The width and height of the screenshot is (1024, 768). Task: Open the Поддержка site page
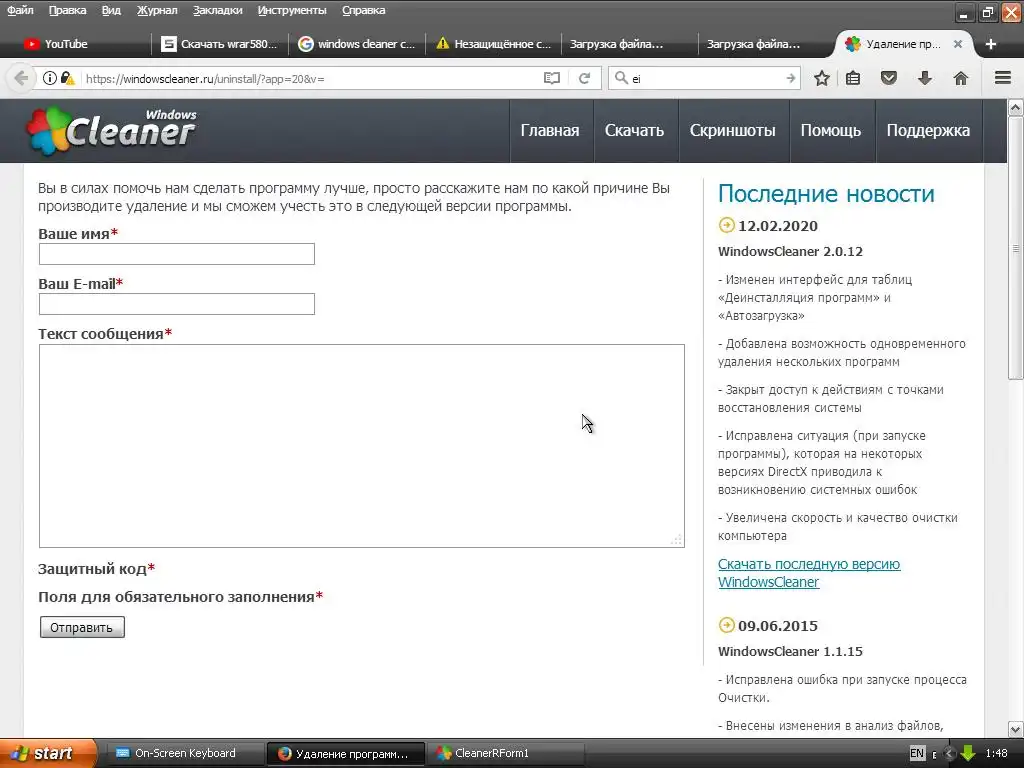coord(928,131)
